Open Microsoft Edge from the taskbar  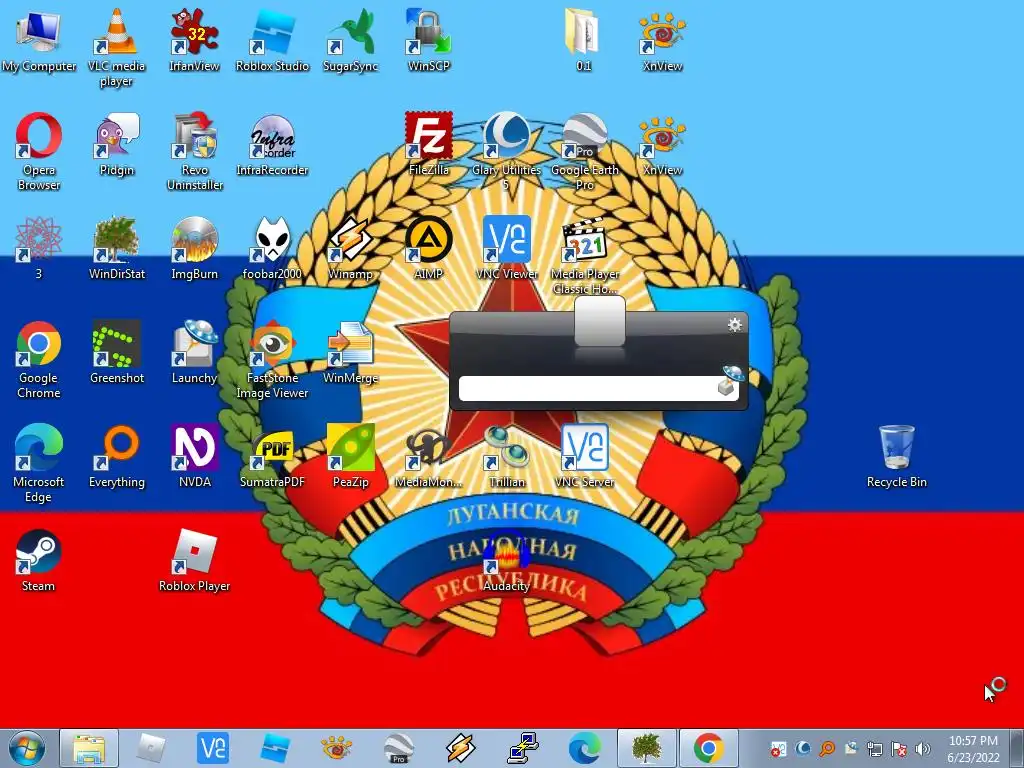tap(584, 748)
